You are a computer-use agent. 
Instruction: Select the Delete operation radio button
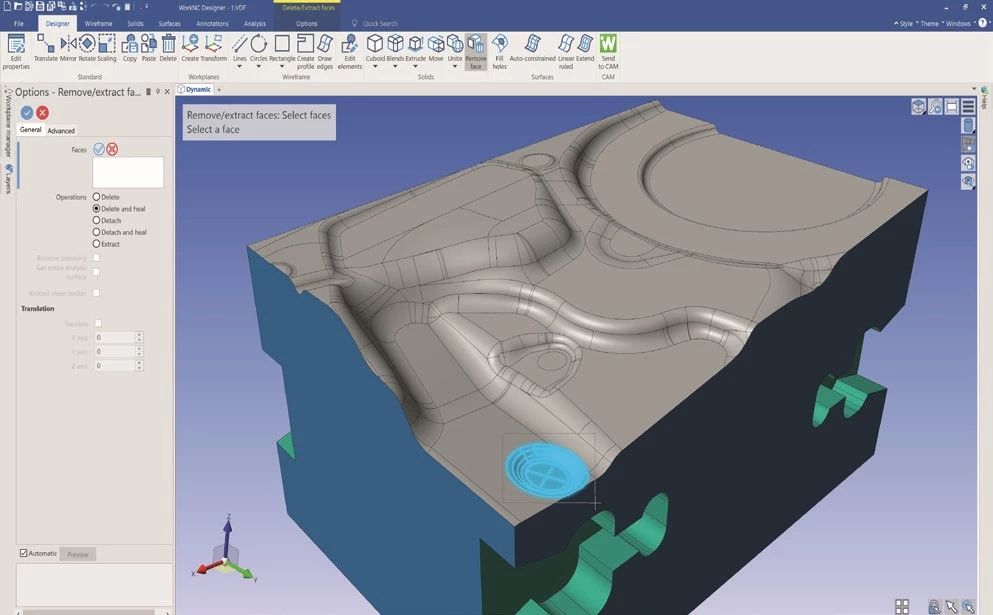coord(96,197)
